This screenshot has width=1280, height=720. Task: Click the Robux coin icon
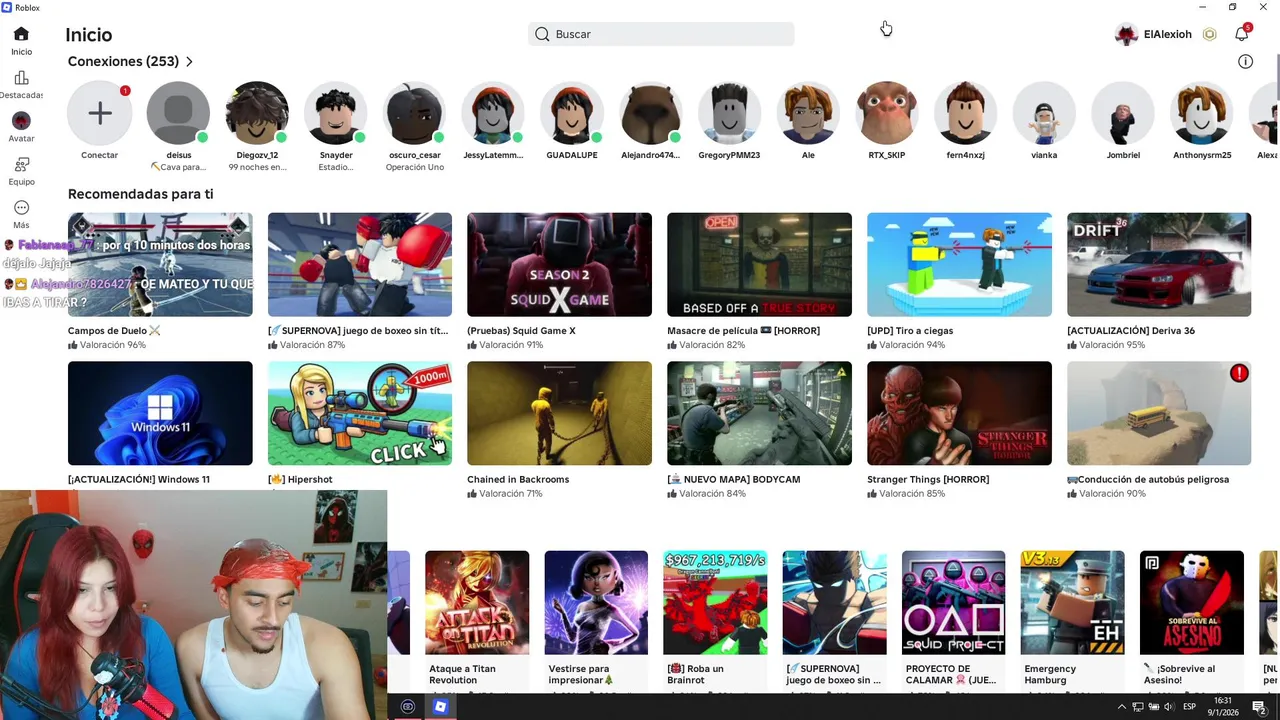[1209, 34]
